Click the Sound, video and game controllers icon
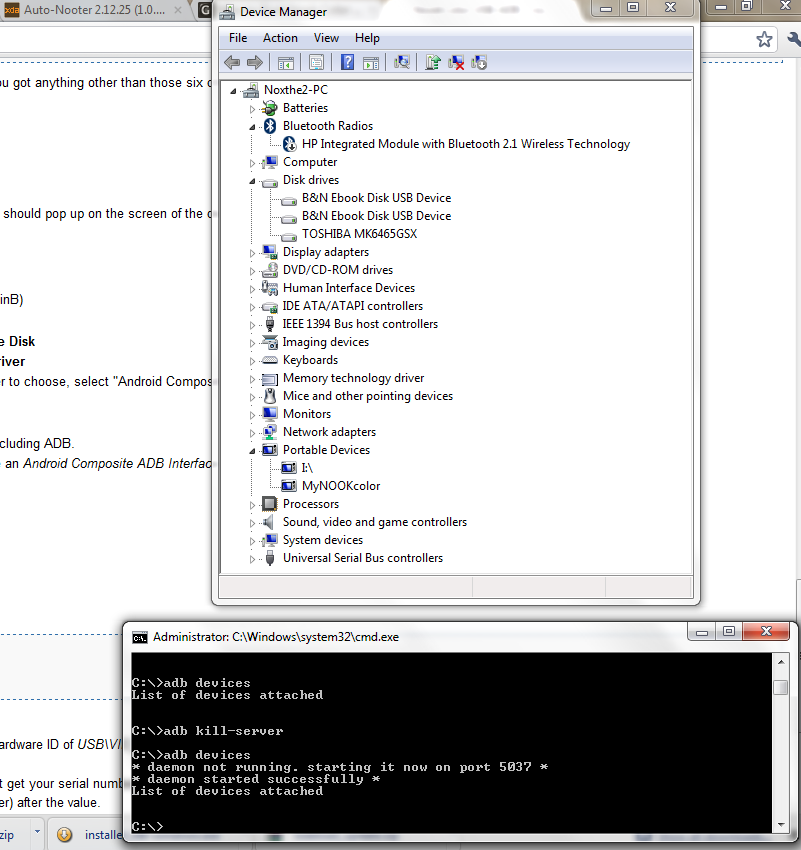The width and height of the screenshot is (801, 850). click(268, 522)
